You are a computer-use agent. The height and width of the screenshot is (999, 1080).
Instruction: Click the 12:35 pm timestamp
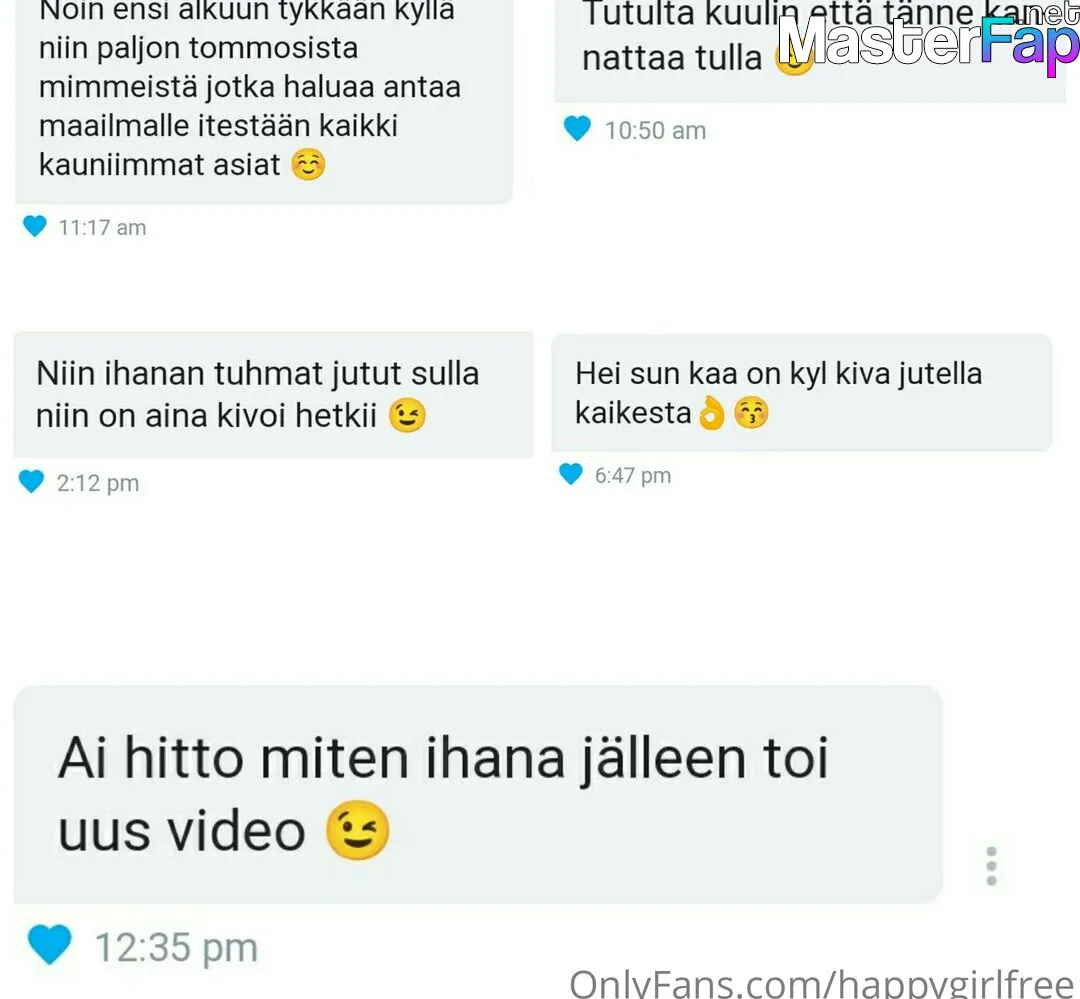point(176,947)
